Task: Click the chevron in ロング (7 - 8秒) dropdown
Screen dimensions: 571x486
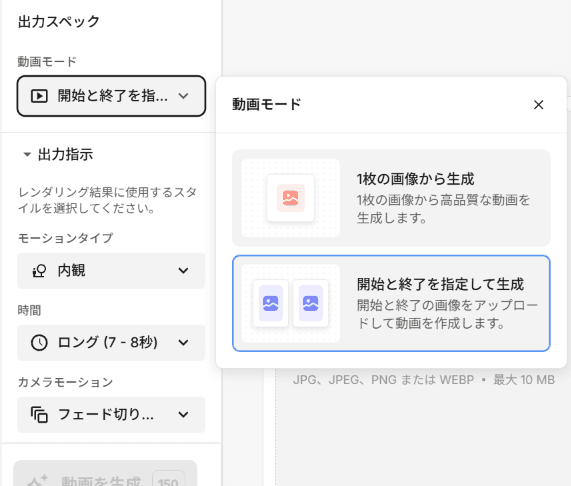Action: point(183,343)
